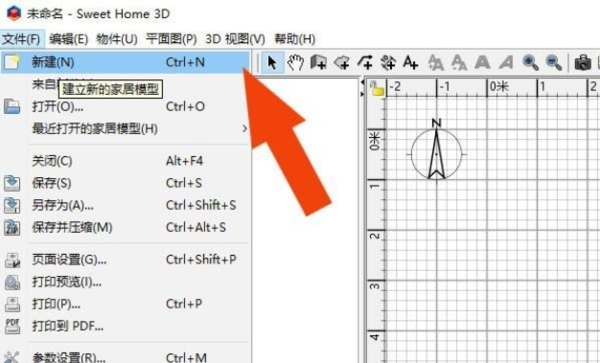Toggle italic text style icon
Viewport: 600px width, 363px height.
click(x=505, y=62)
